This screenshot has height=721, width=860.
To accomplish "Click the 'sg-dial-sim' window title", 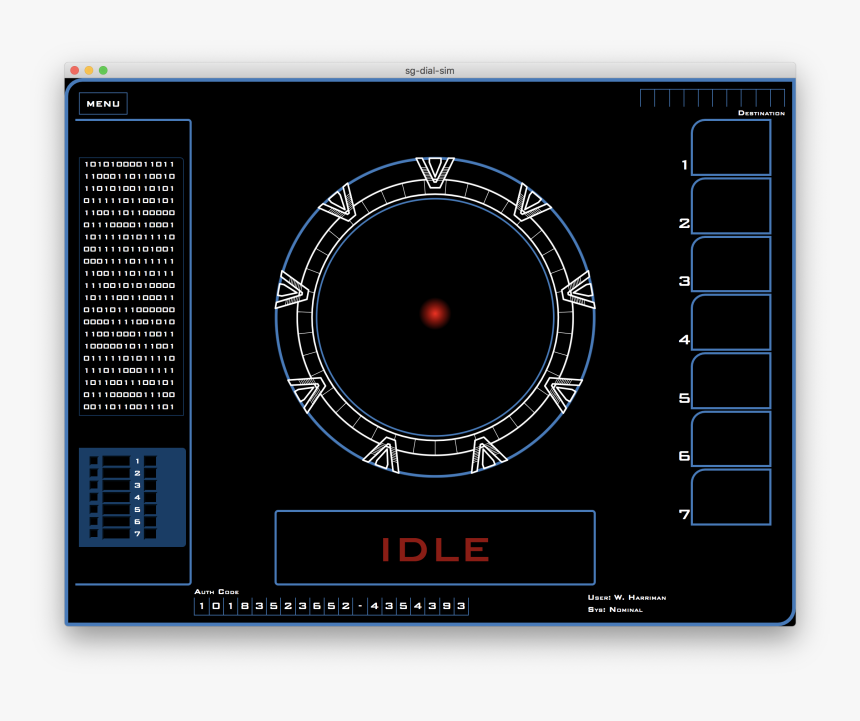I will click(x=429, y=70).
